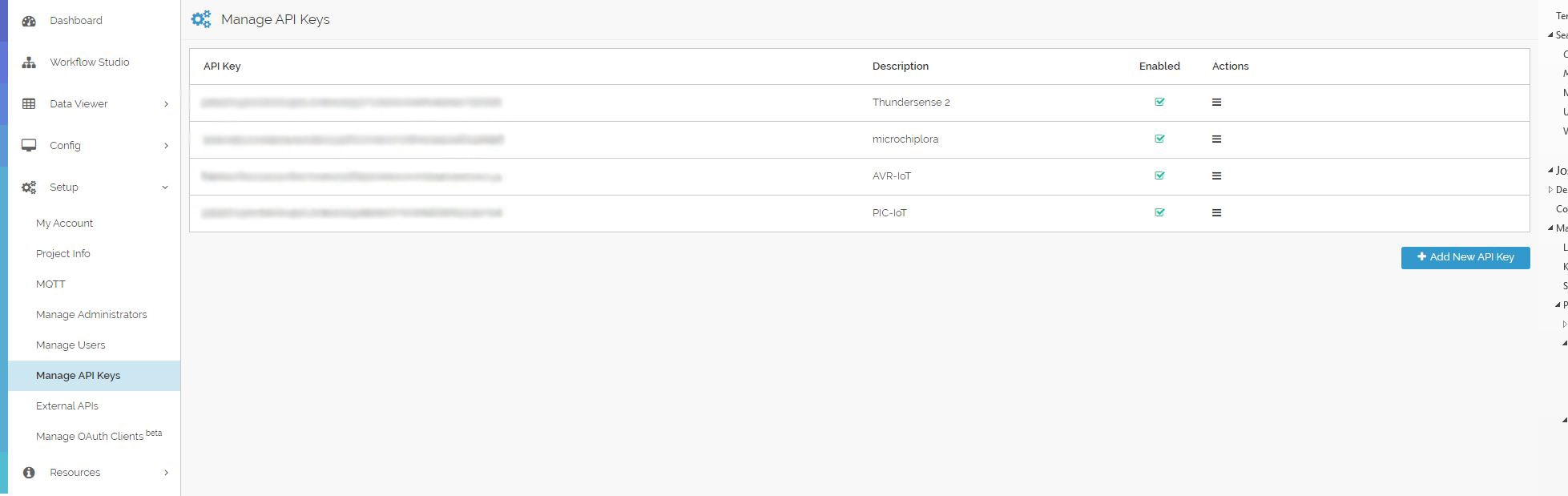Disable the microchiplora API key
The width and height of the screenshot is (1568, 496).
pos(1159,139)
